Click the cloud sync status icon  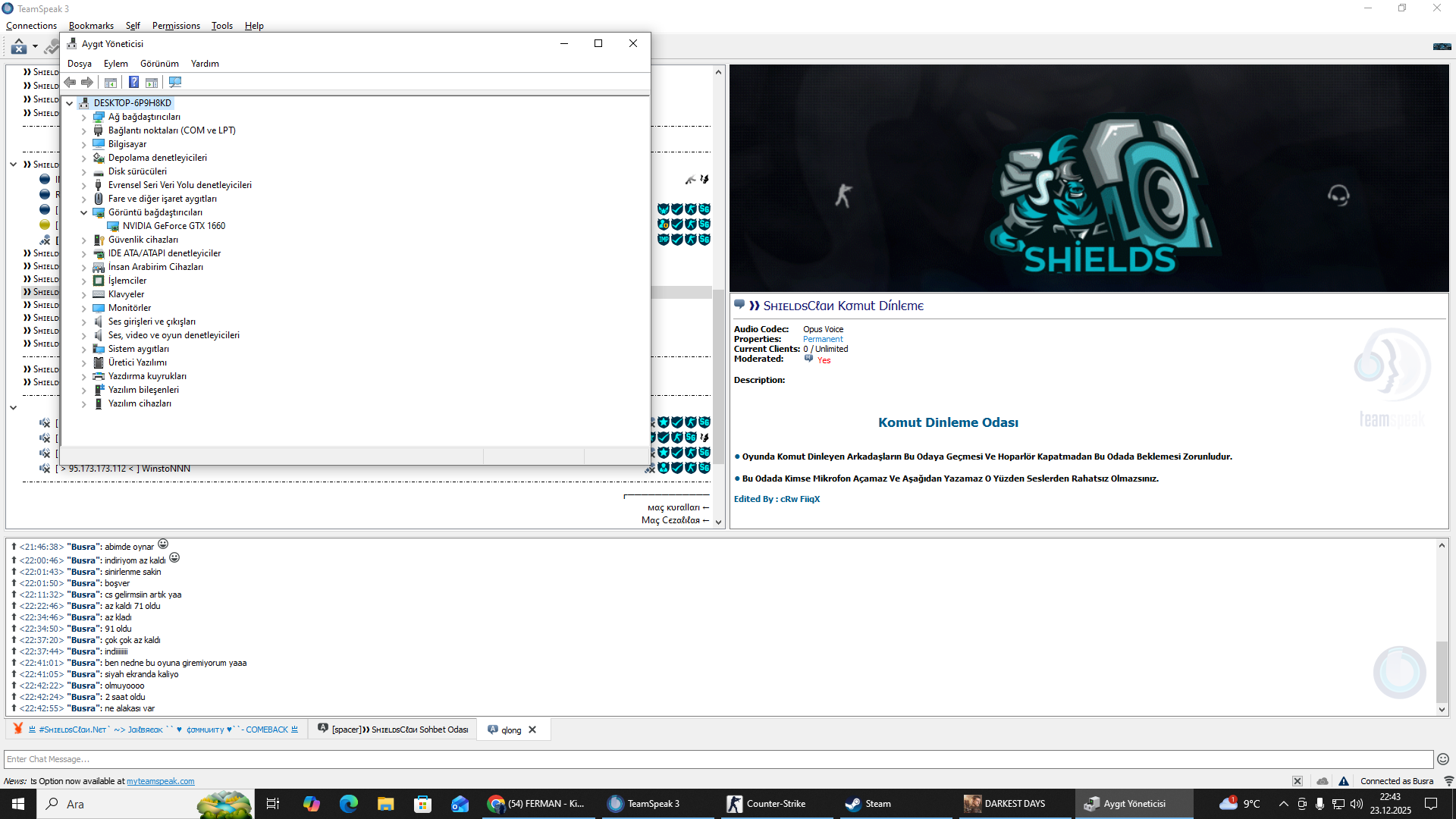1323,781
